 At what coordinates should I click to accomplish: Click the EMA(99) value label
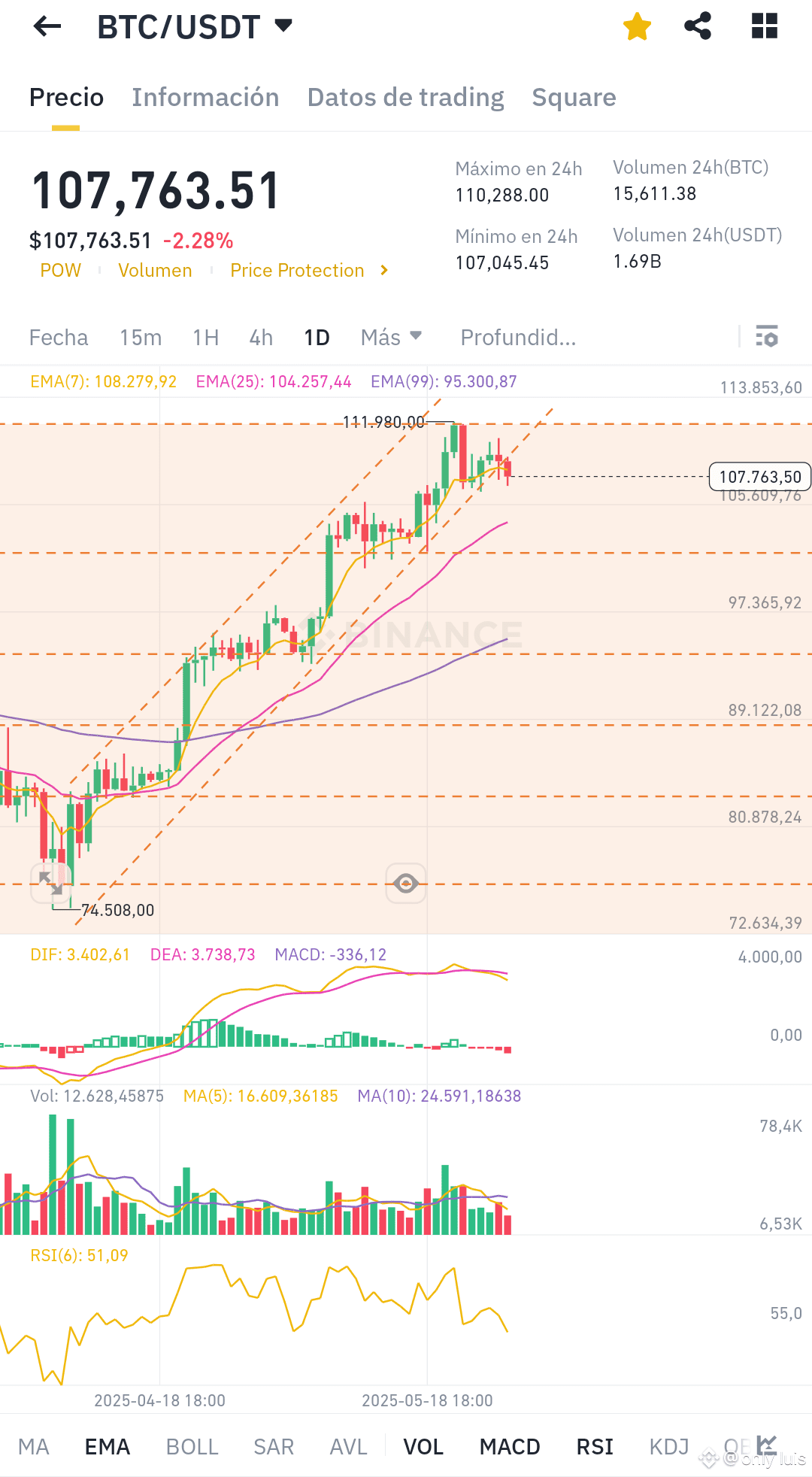coord(444,382)
